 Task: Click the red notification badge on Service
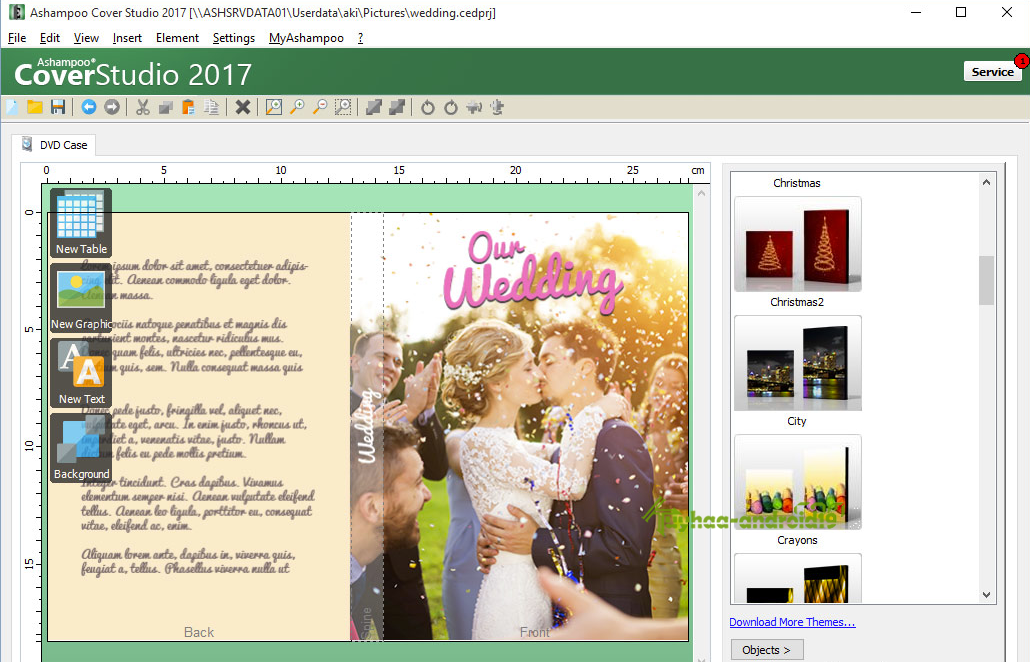(1021, 61)
